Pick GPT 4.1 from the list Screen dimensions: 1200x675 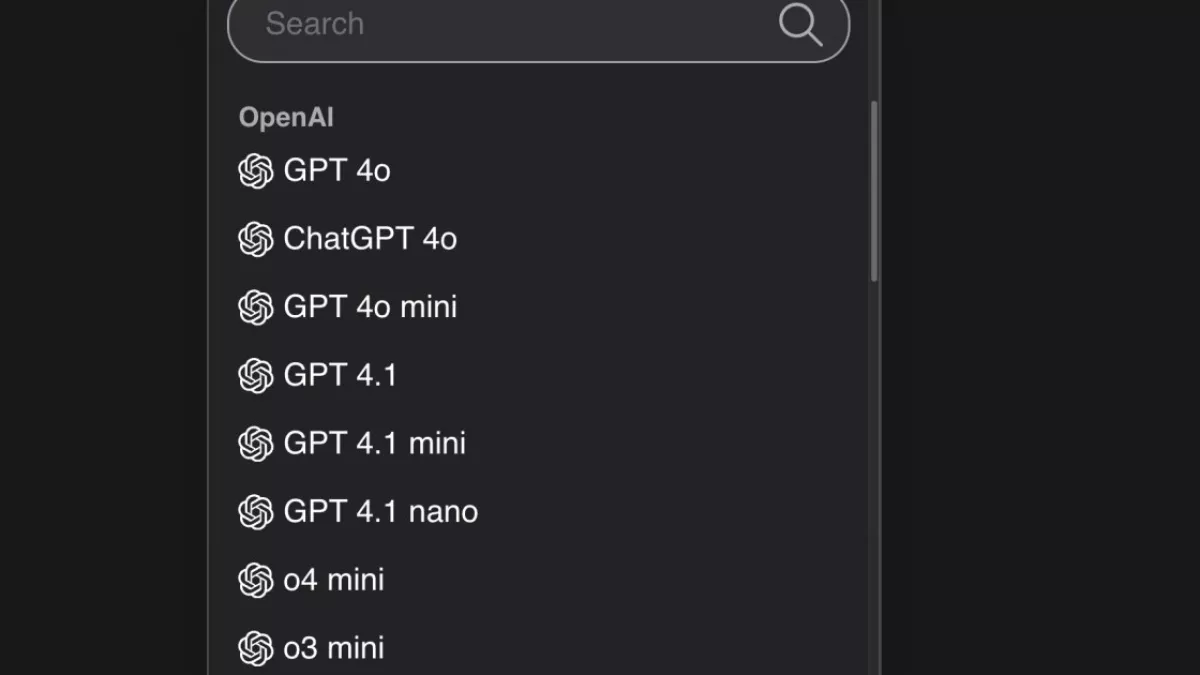340,375
